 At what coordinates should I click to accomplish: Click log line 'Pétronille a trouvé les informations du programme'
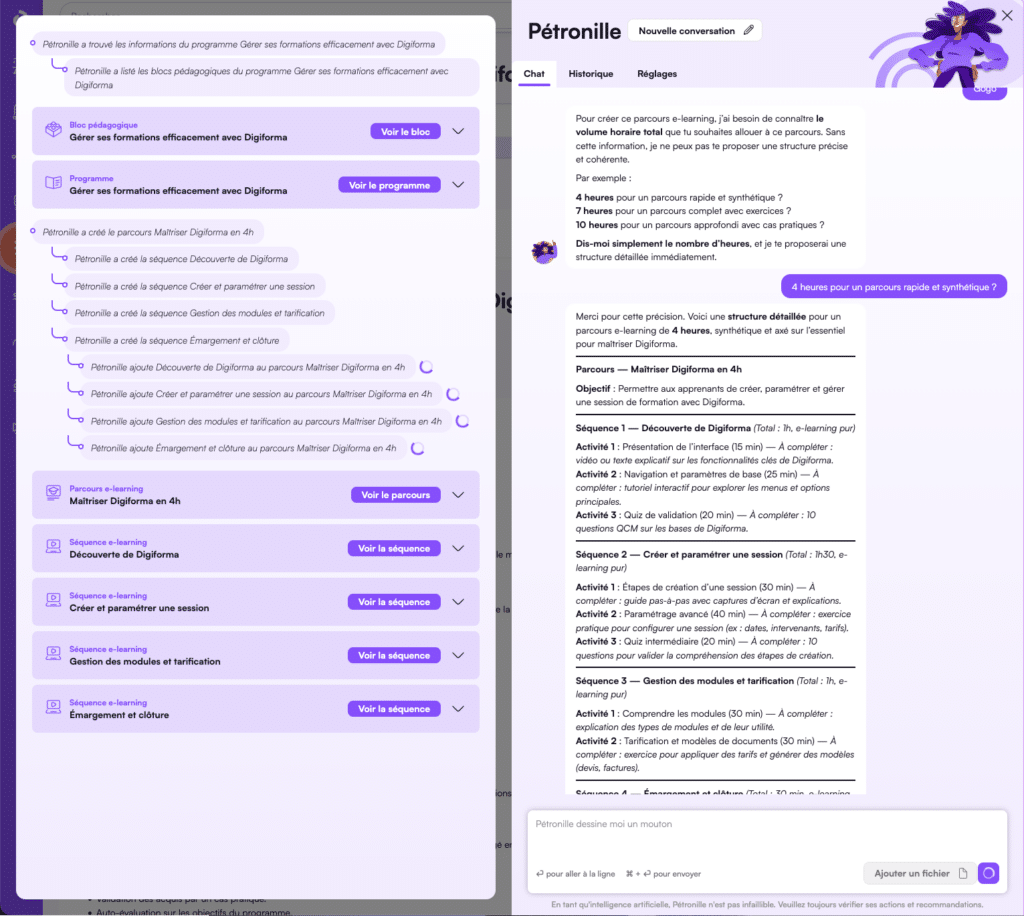click(238, 44)
